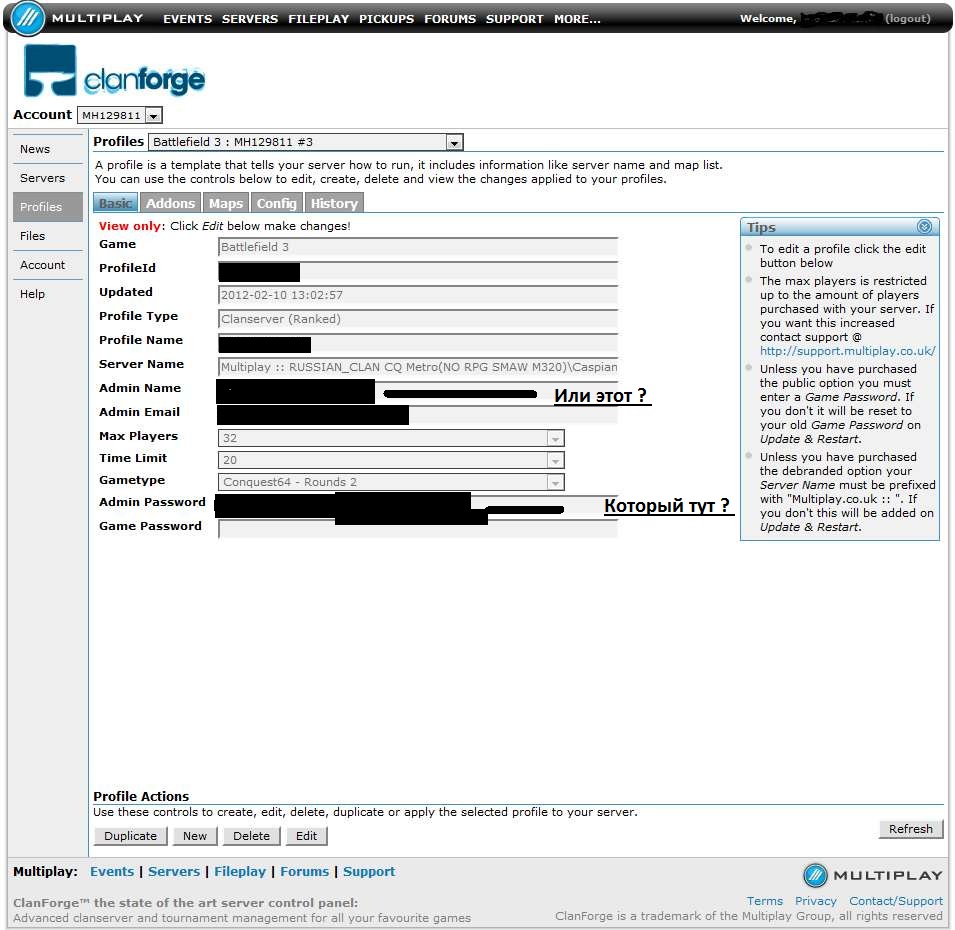The height and width of the screenshot is (930, 955).
Task: Click the Game field showing Battlefield 3
Action: (418, 247)
